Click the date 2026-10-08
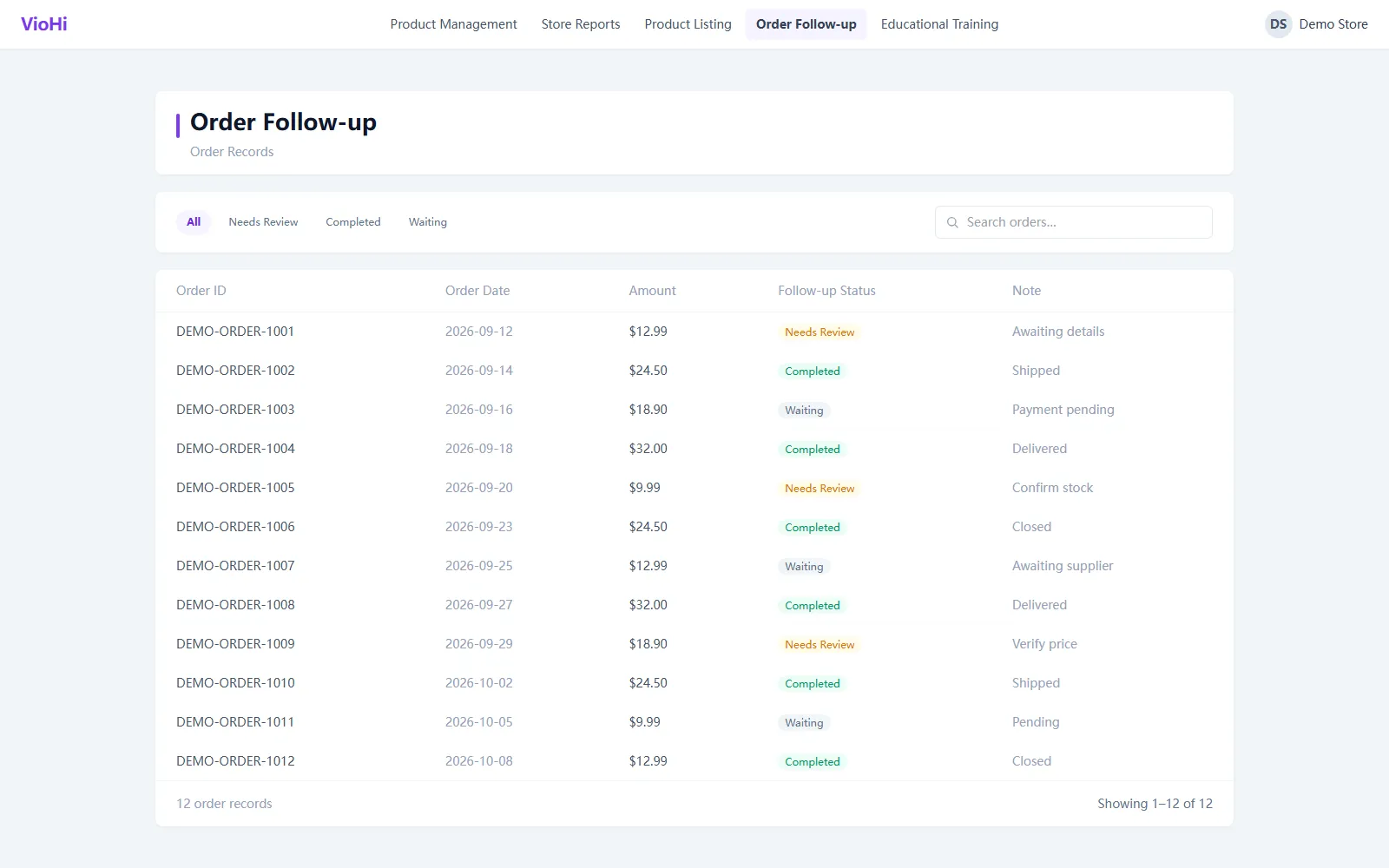This screenshot has width=1389, height=868. point(479,761)
